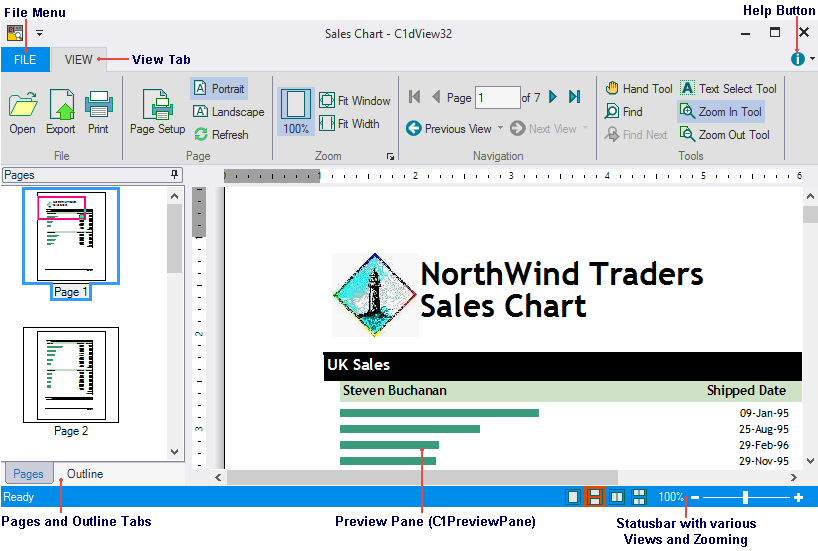Viewport: 818px width, 551px height.
Task: Jump to the last page
Action: (574, 97)
